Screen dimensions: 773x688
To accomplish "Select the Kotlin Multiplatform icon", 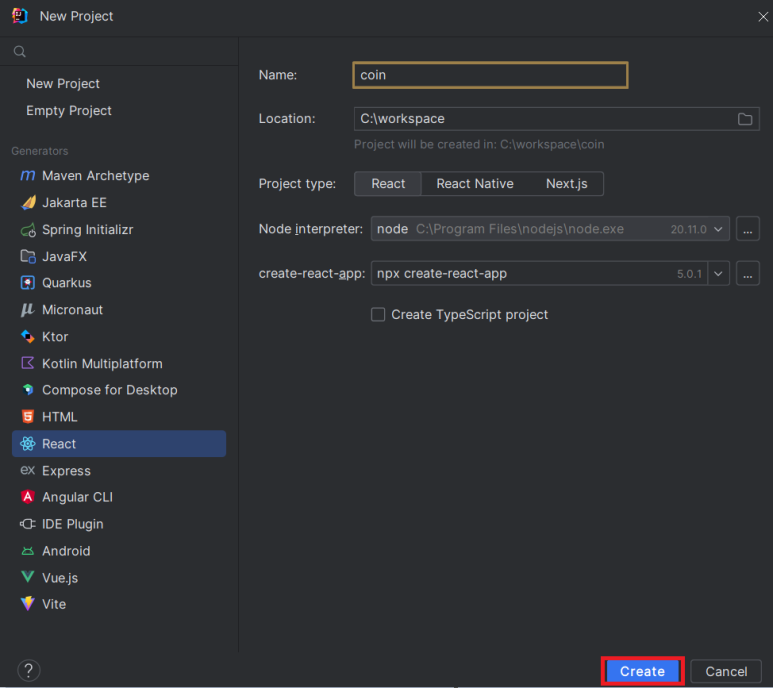I will tap(28, 363).
